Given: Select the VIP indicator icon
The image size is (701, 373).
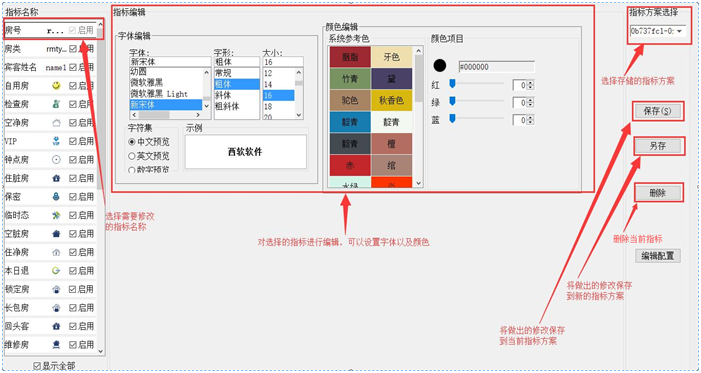Looking at the screenshot, I should pos(56,141).
